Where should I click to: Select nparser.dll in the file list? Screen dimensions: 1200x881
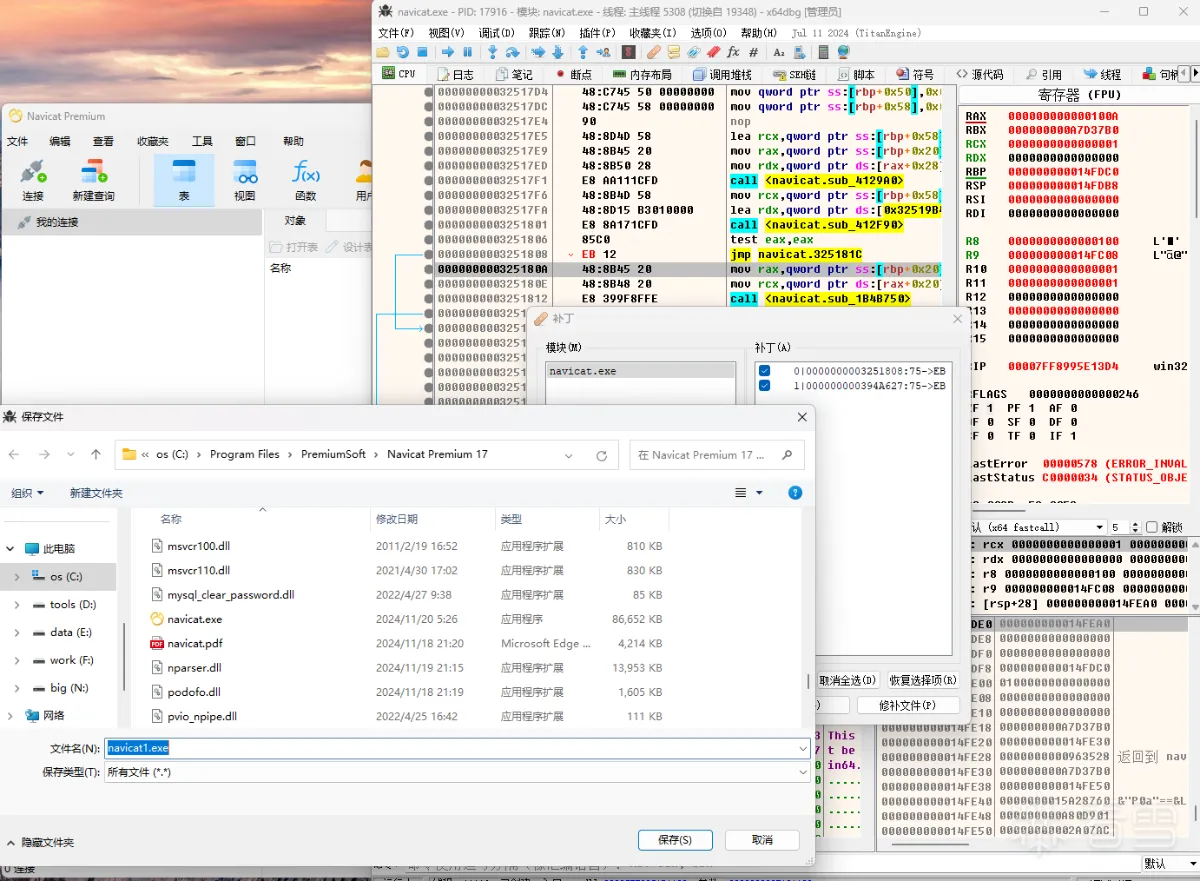pyautogui.click(x=194, y=668)
